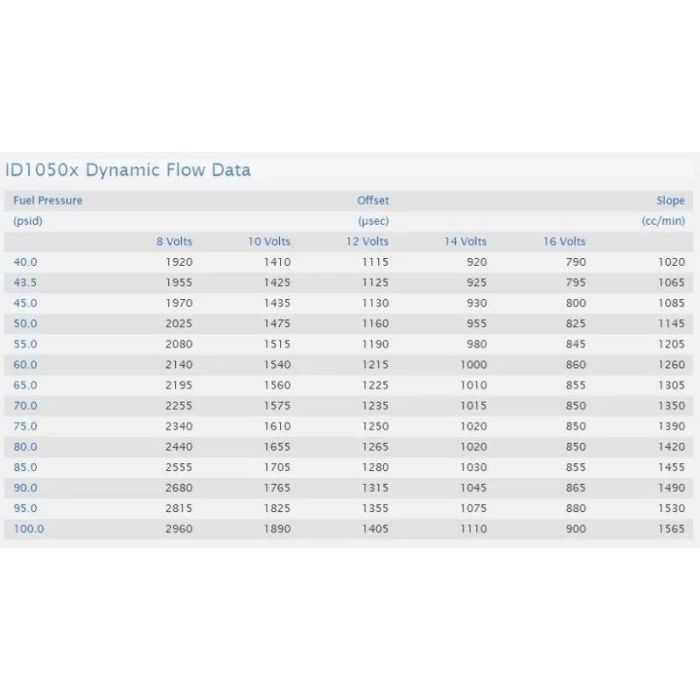Click the ID1050x Dynamic Flow Data title
This screenshot has height=700, width=700.
coord(128,170)
